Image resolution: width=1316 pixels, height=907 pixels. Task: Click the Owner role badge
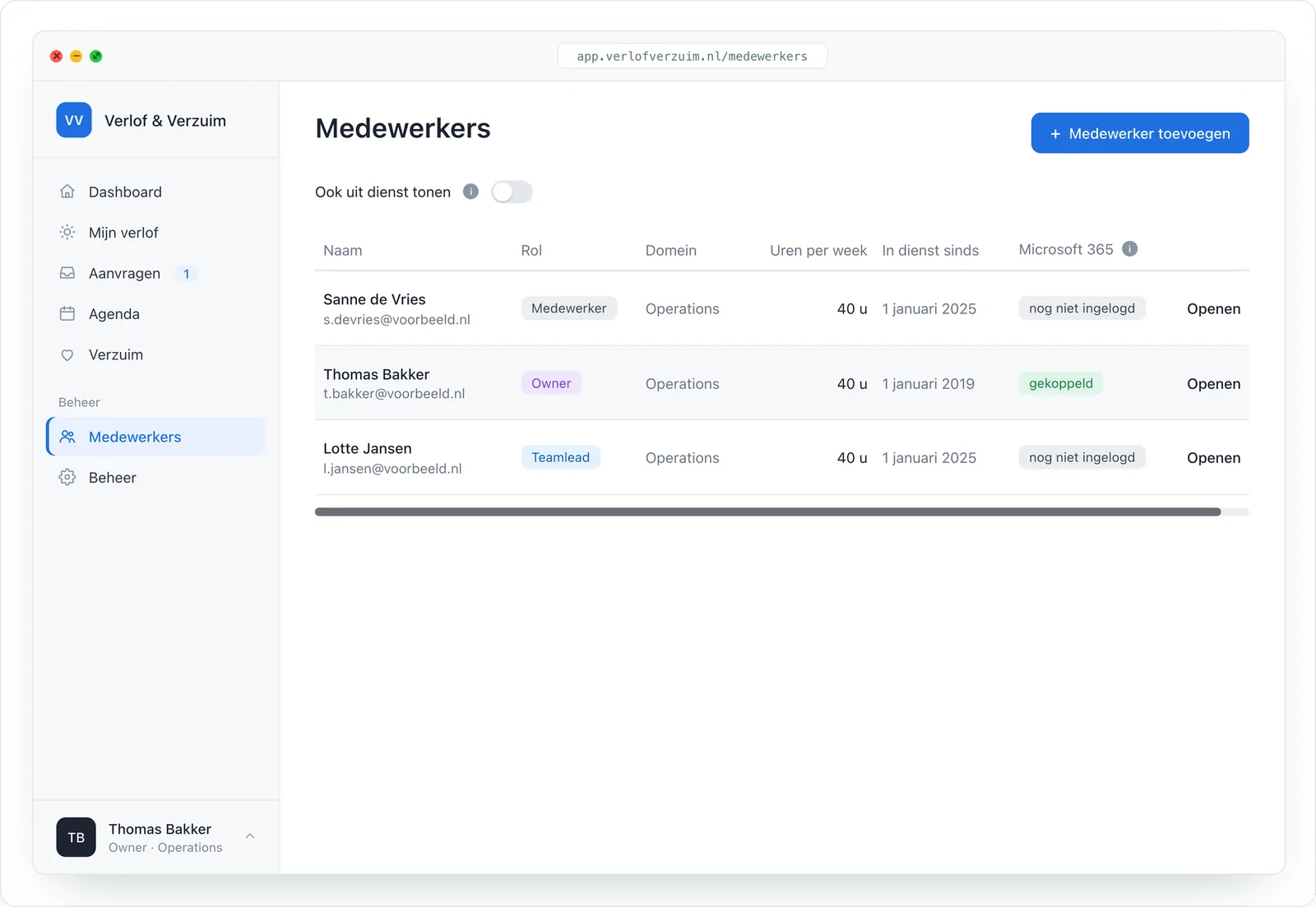point(551,383)
